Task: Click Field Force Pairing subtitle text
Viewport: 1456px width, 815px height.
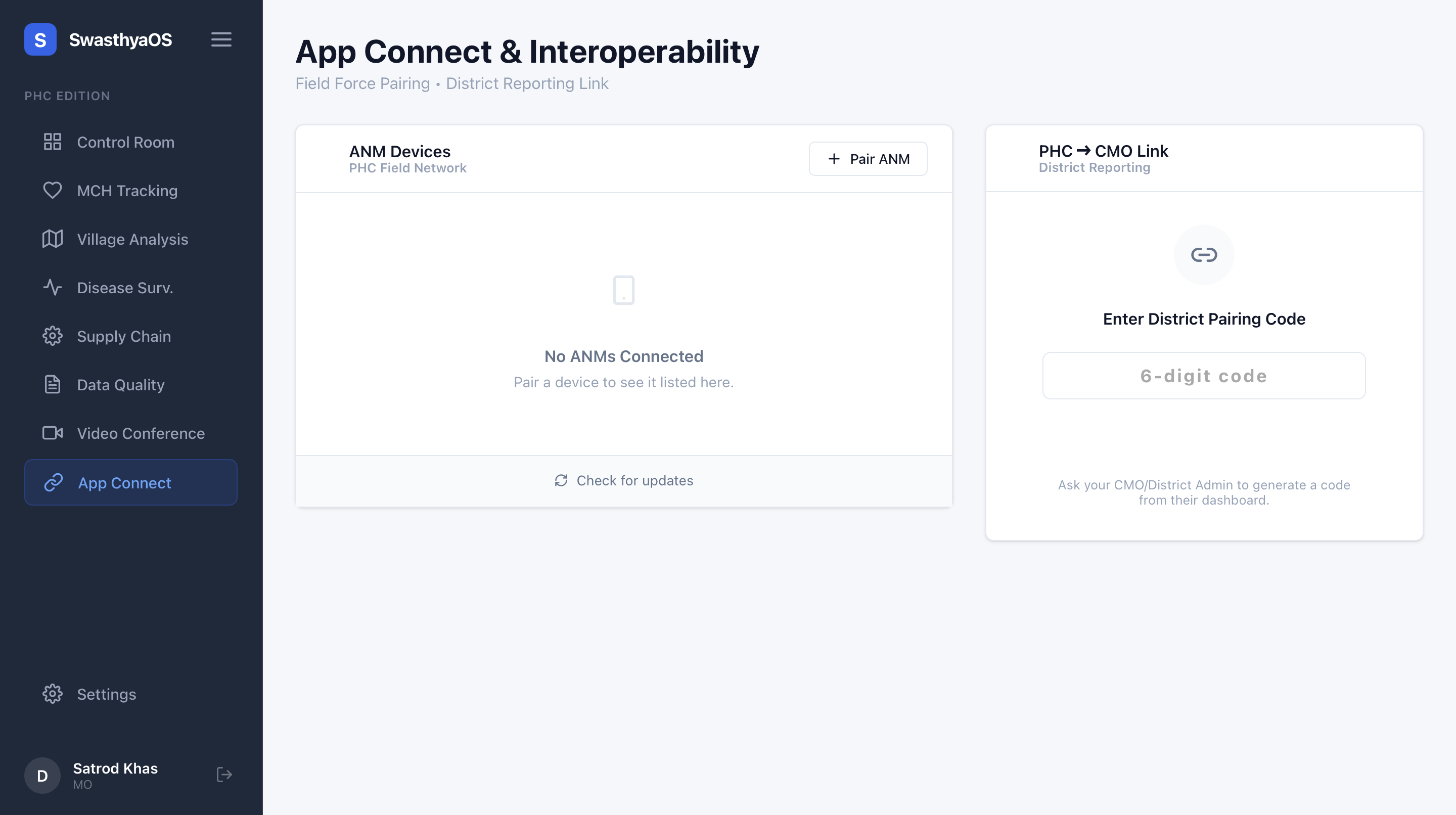Action: pos(363,83)
